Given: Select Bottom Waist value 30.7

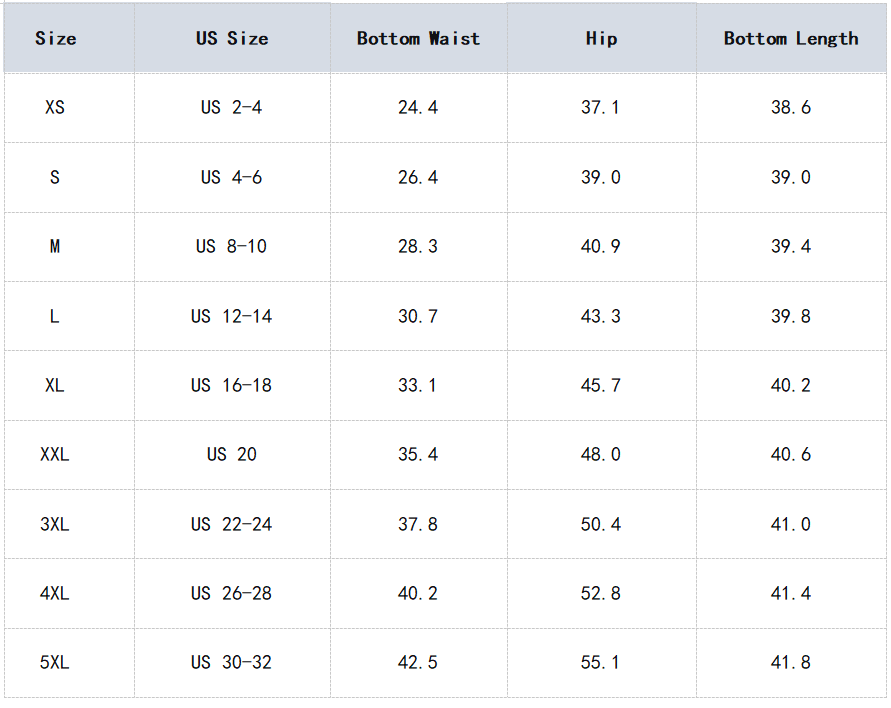Looking at the screenshot, I should [x=418, y=316].
